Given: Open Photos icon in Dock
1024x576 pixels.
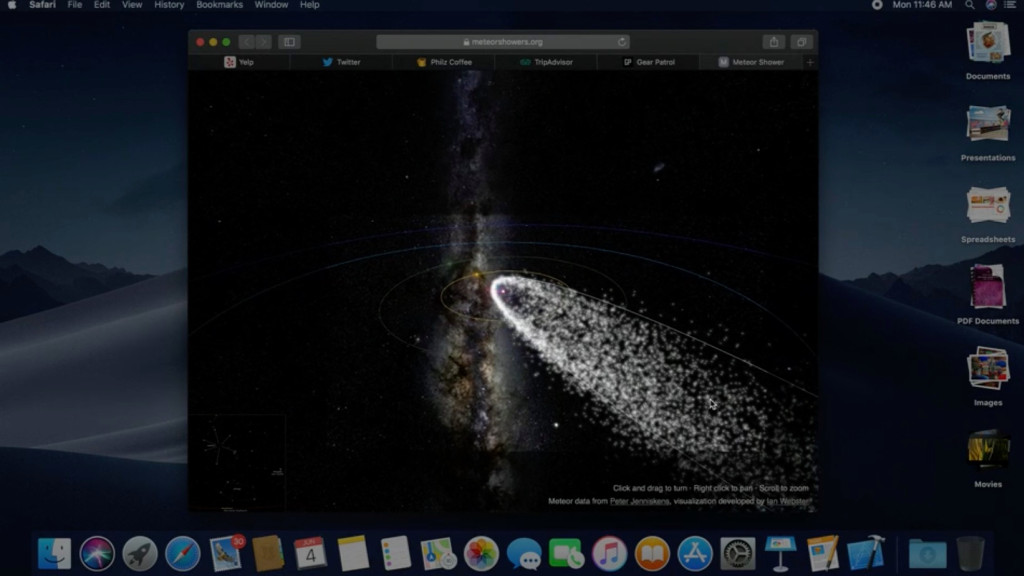Looking at the screenshot, I should coord(481,553).
